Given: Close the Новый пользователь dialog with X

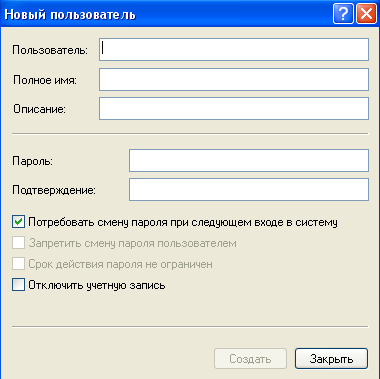Looking at the screenshot, I should (366, 14).
